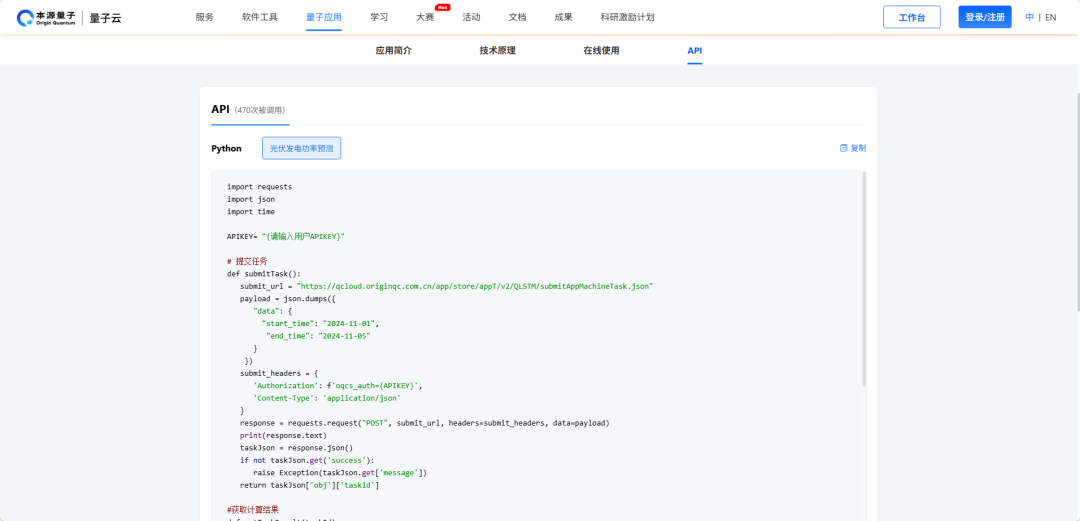This screenshot has height=521, width=1080.
Task: Click the # 提交任务 comment
Action: click(247, 261)
